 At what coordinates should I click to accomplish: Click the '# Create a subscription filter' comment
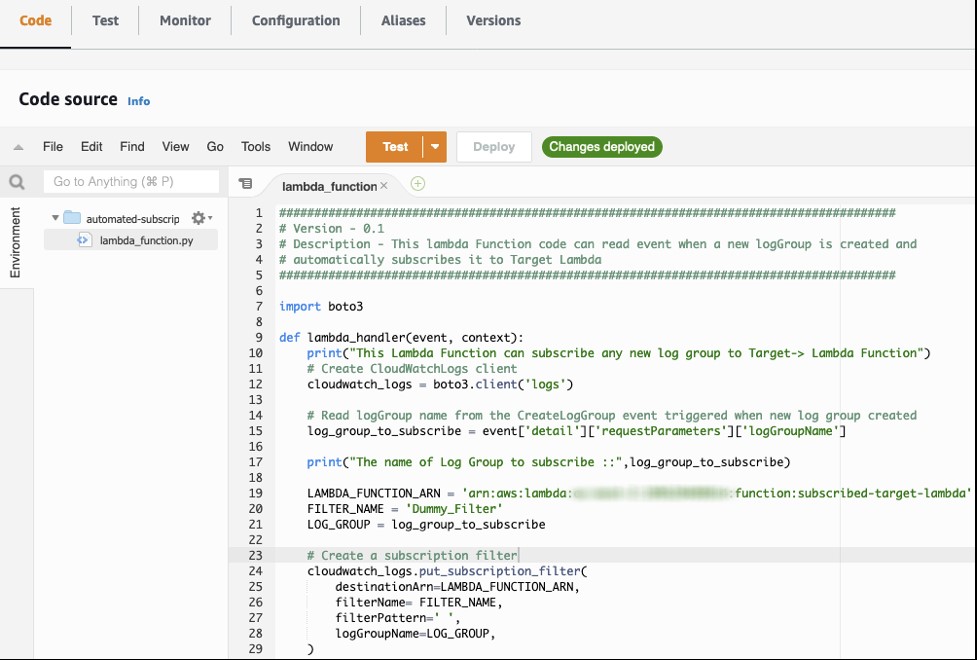pos(412,556)
